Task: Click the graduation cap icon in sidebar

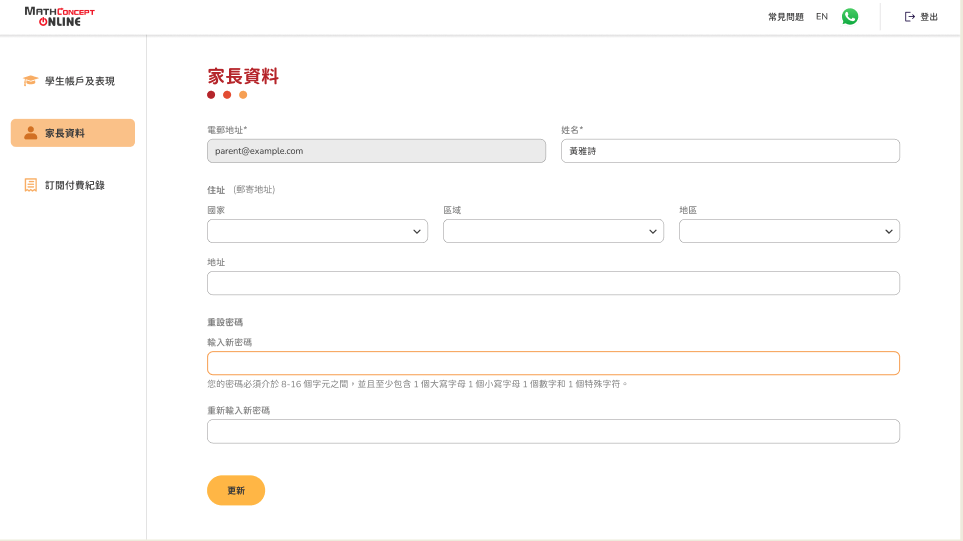Action: [30, 81]
